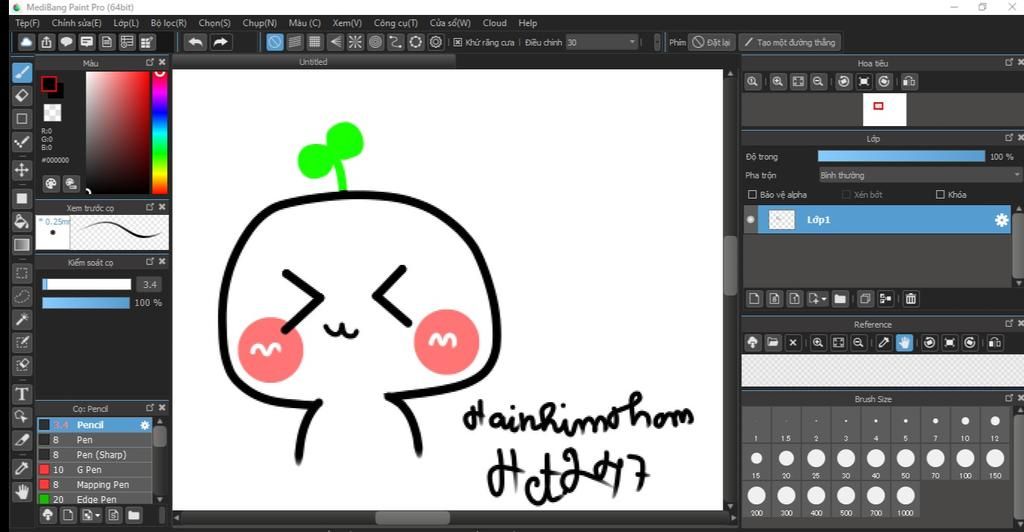Create a new raster layer
This screenshot has width=1024, height=532.
pos(754,299)
